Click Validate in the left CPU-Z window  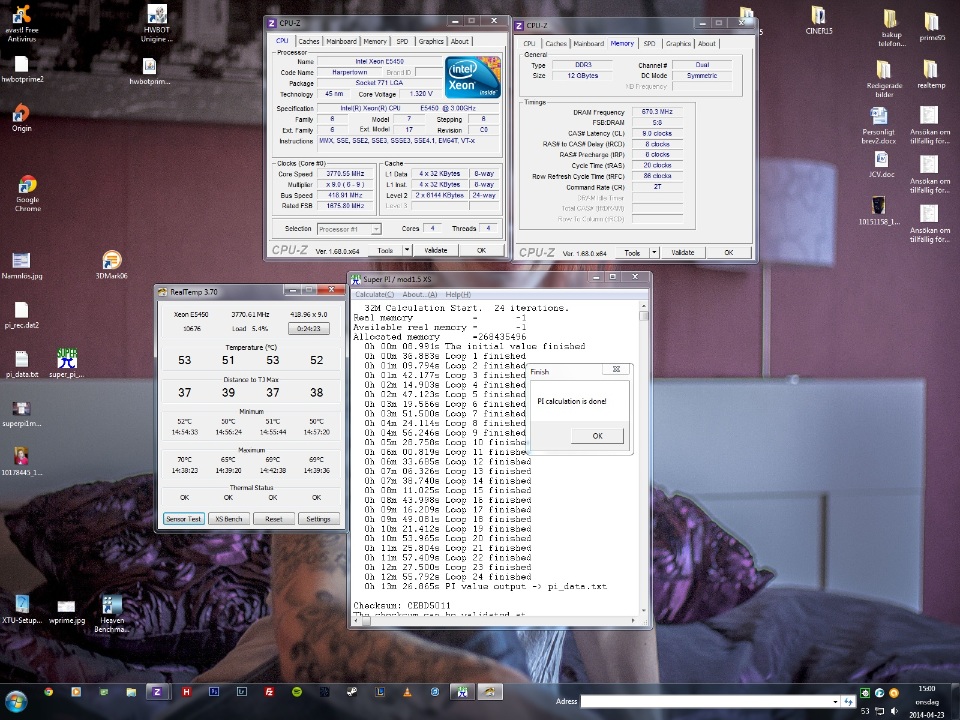coord(436,250)
